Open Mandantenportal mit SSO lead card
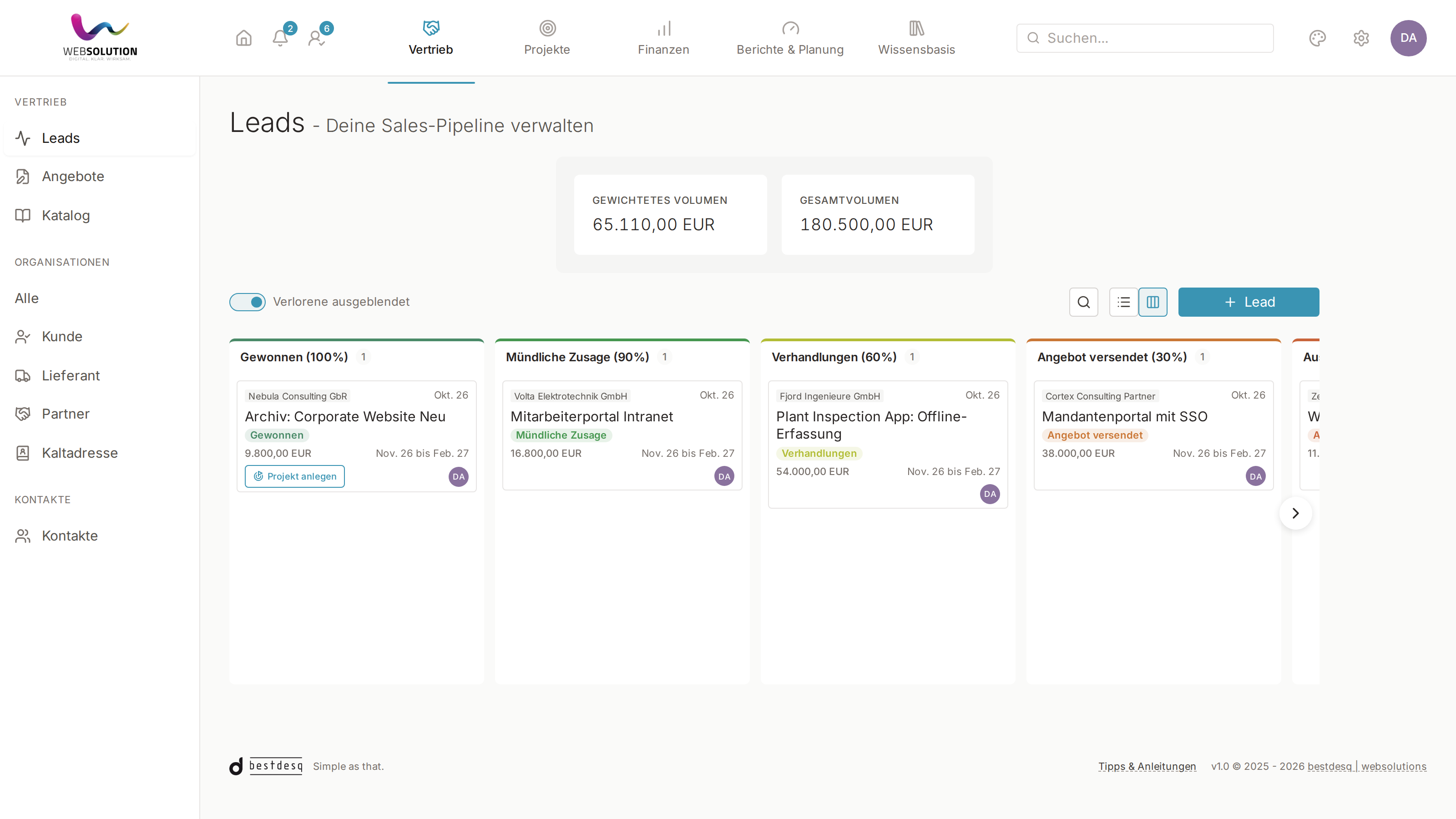Image resolution: width=1456 pixels, height=819 pixels. 1153,435
